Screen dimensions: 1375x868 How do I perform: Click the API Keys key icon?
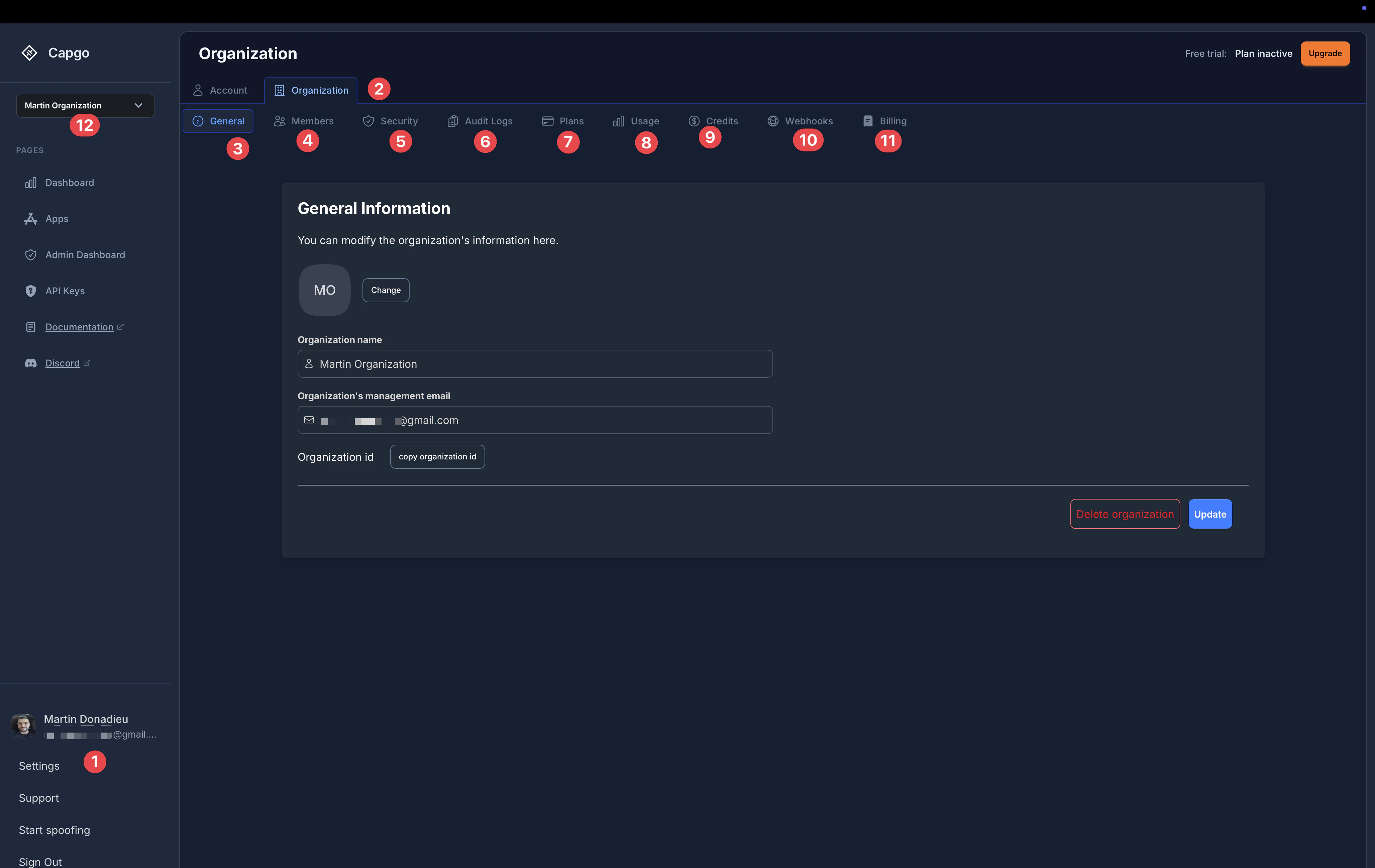coord(31,291)
